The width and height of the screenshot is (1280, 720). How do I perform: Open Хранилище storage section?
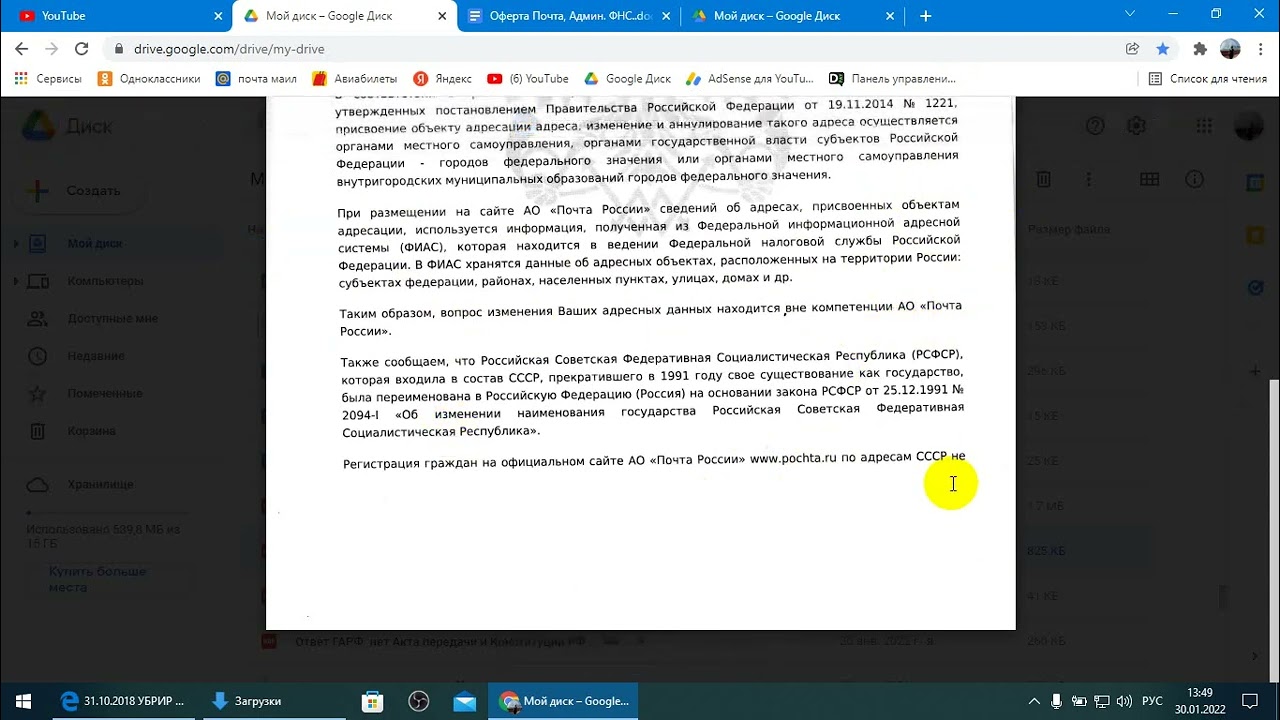(100, 484)
